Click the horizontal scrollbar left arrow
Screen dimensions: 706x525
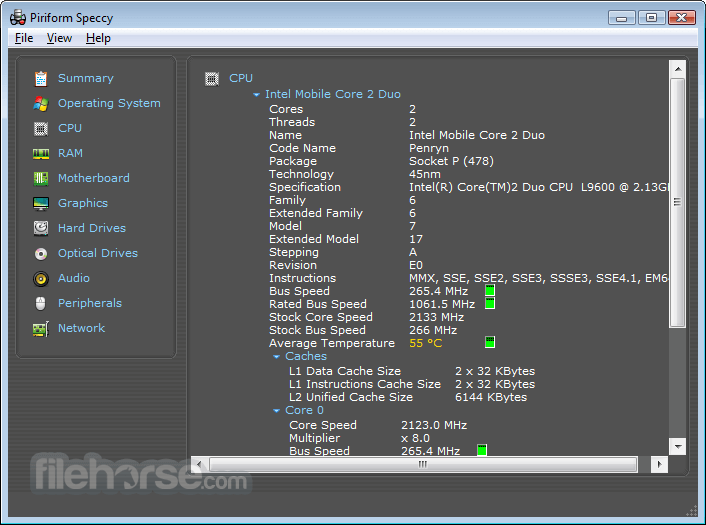[199, 464]
